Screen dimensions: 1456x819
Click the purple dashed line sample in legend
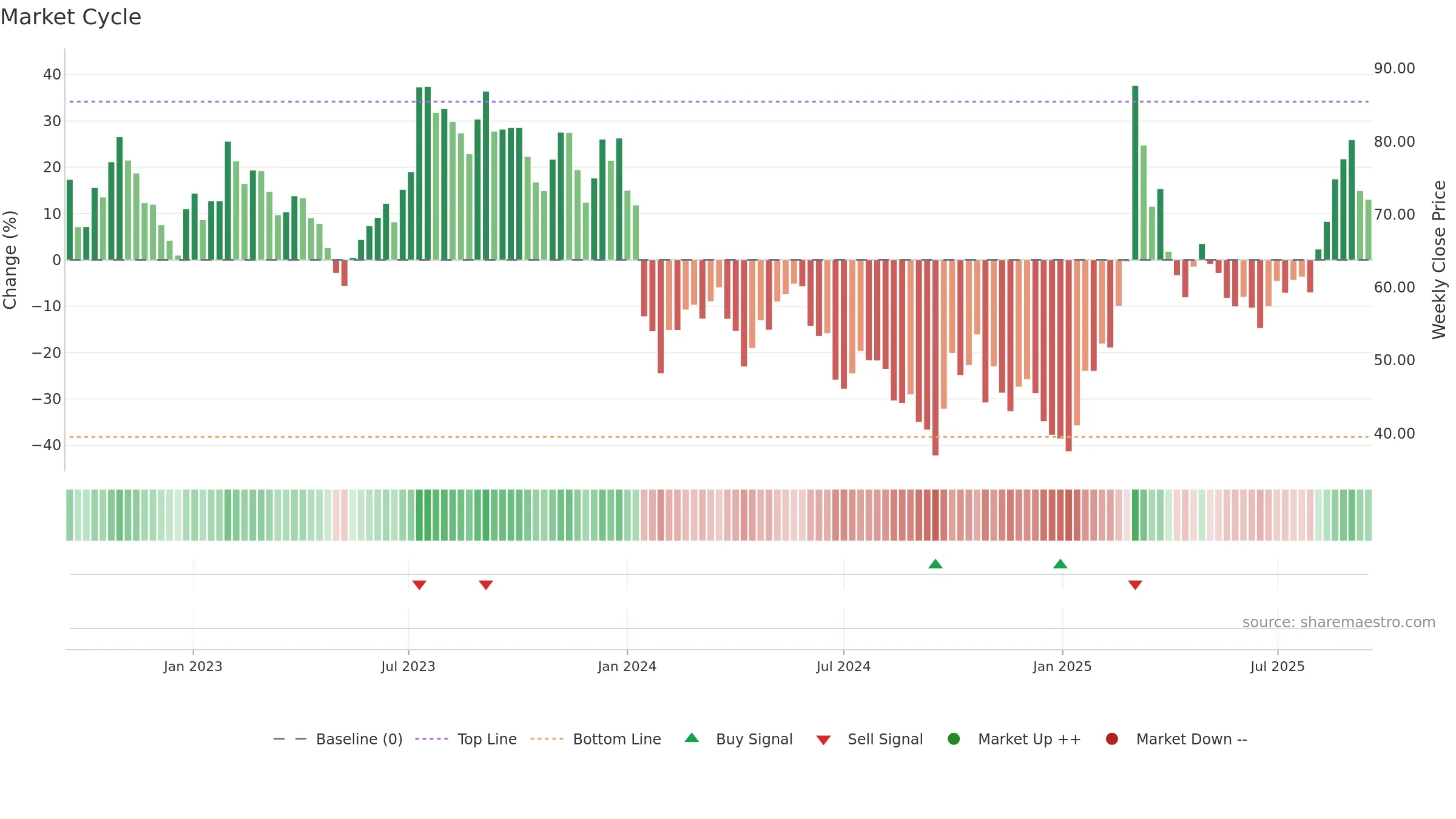click(x=431, y=739)
